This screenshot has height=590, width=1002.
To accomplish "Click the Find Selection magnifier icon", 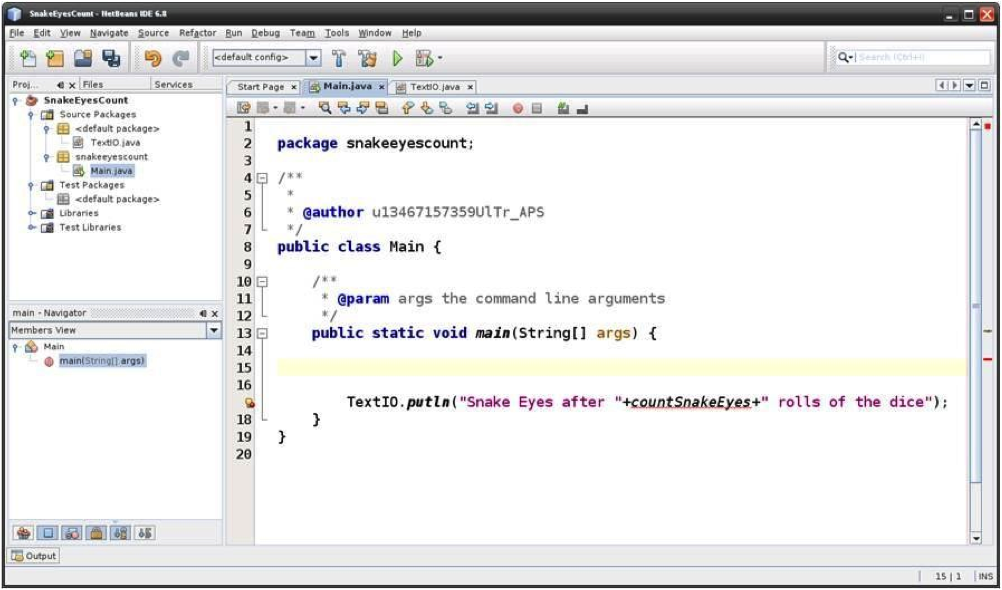I will coord(325,109).
